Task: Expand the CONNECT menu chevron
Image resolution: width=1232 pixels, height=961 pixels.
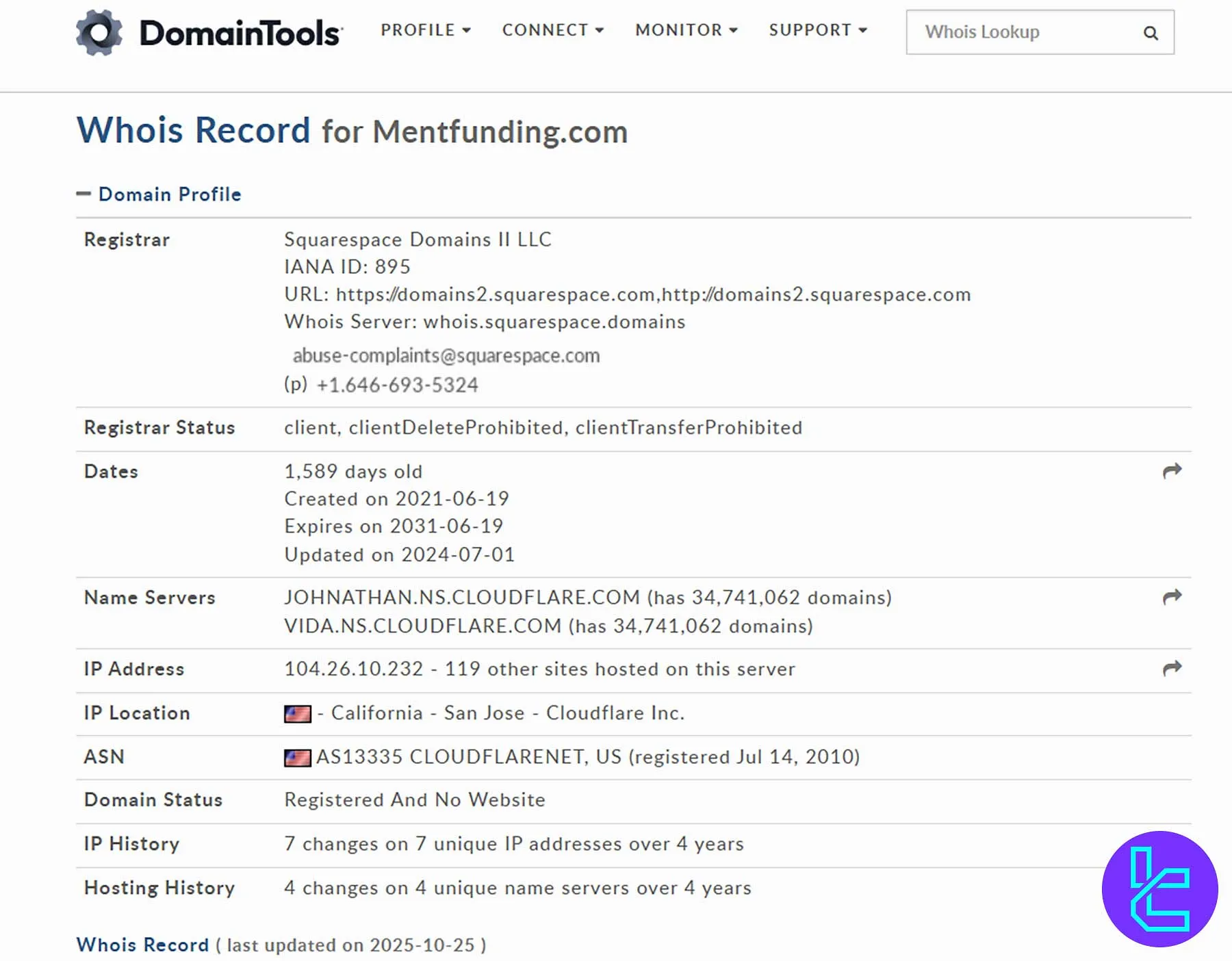Action: coord(600,30)
